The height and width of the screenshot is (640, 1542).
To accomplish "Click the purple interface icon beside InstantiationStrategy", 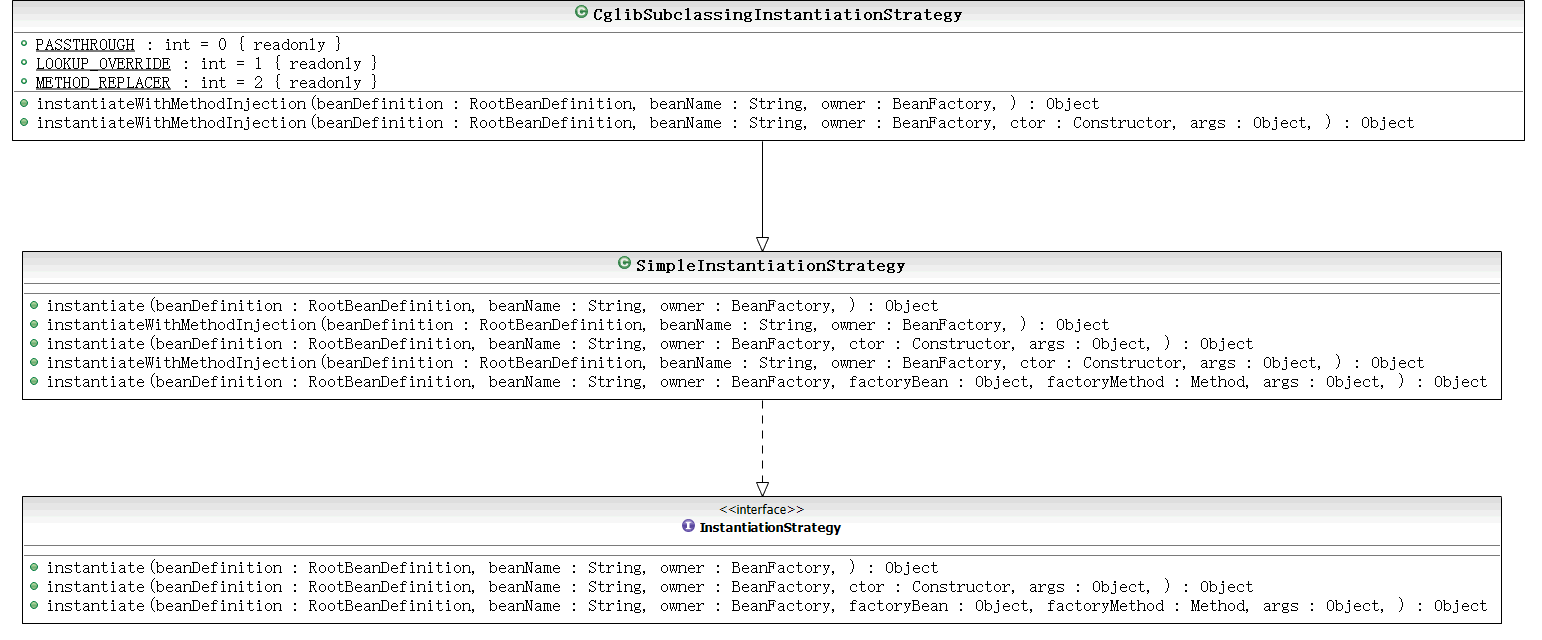I will coord(688,526).
